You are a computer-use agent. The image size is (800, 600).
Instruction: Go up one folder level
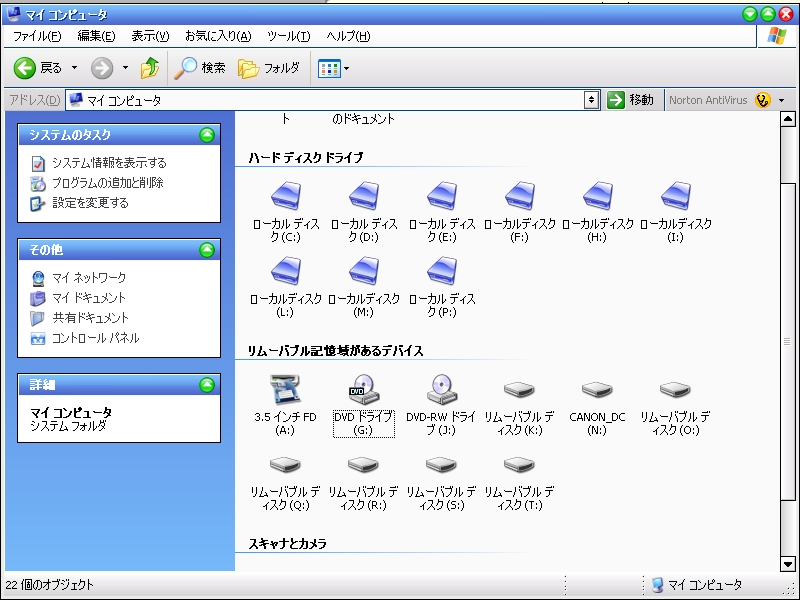coord(149,68)
